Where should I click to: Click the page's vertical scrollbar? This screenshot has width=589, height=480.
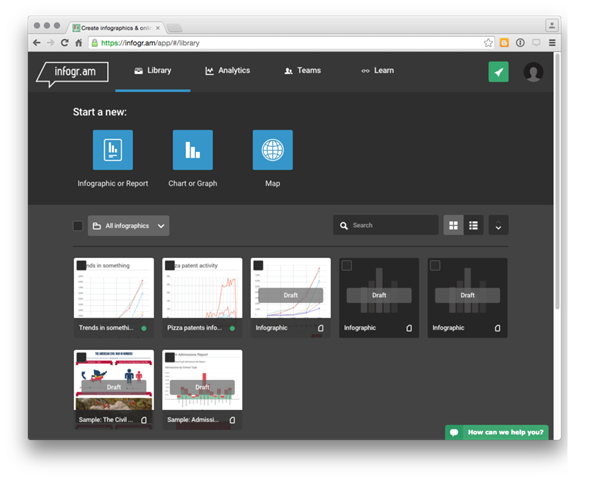557,180
